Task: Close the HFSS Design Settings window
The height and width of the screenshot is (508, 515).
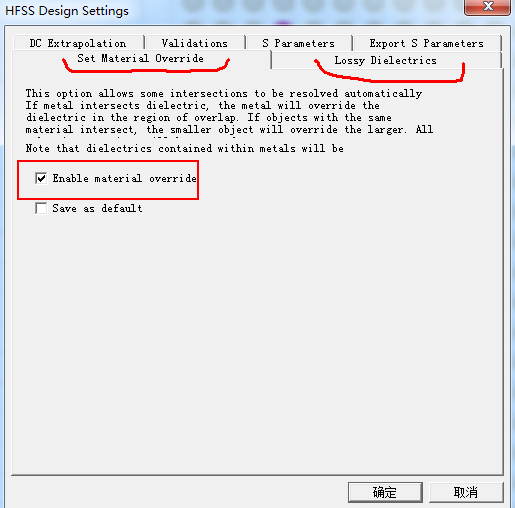Action: coord(487,7)
